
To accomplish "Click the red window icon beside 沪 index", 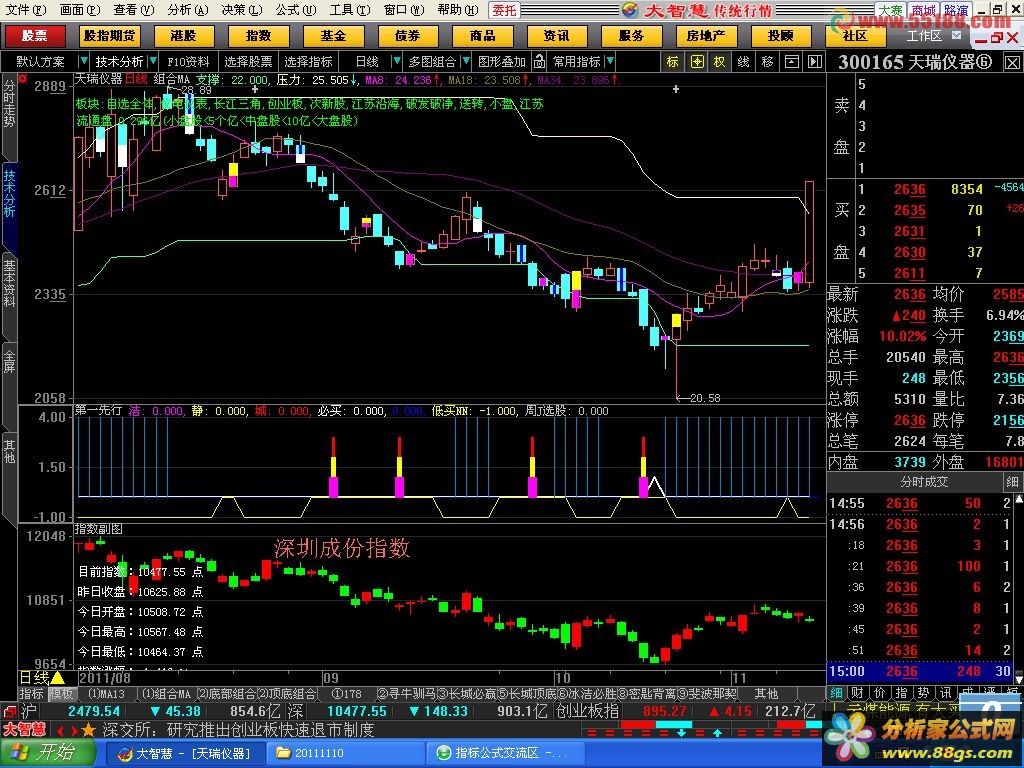I will point(9,711).
